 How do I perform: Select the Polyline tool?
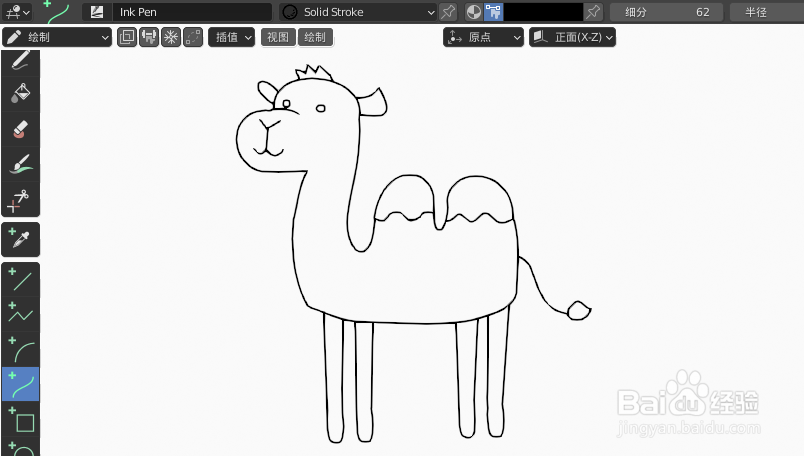[x=21, y=314]
